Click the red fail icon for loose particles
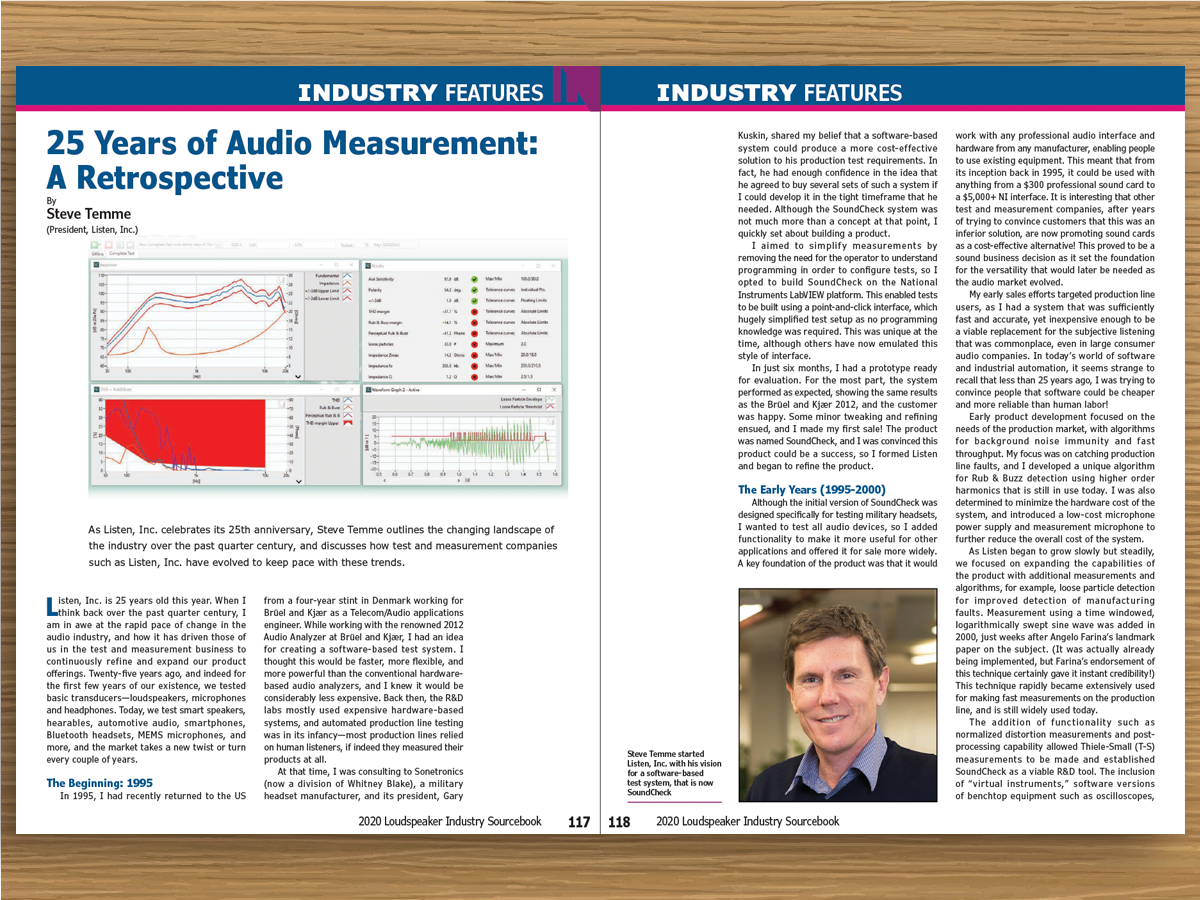Screen dimensions: 1200x900 point(474,345)
